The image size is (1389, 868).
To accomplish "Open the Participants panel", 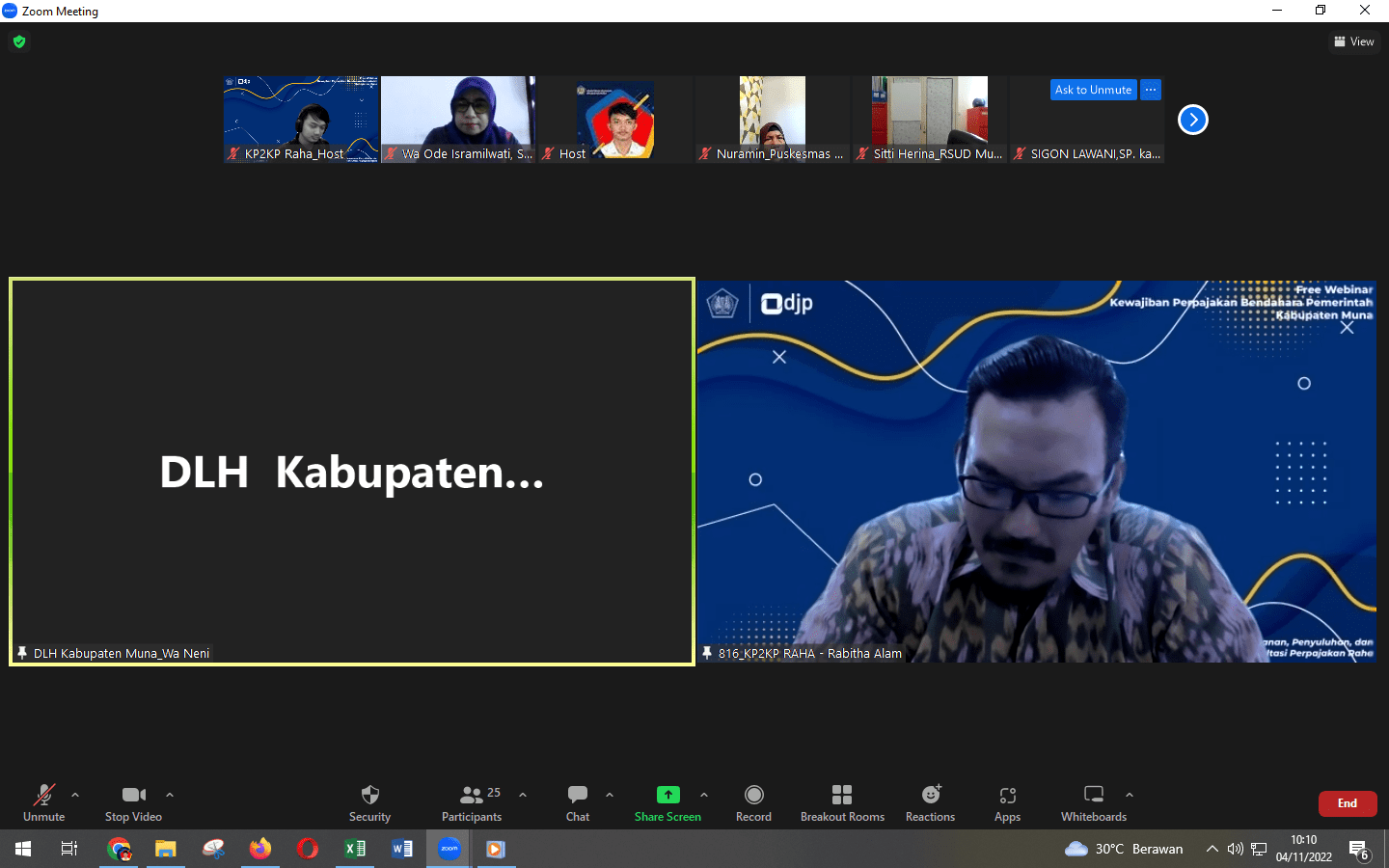I will coord(472,795).
